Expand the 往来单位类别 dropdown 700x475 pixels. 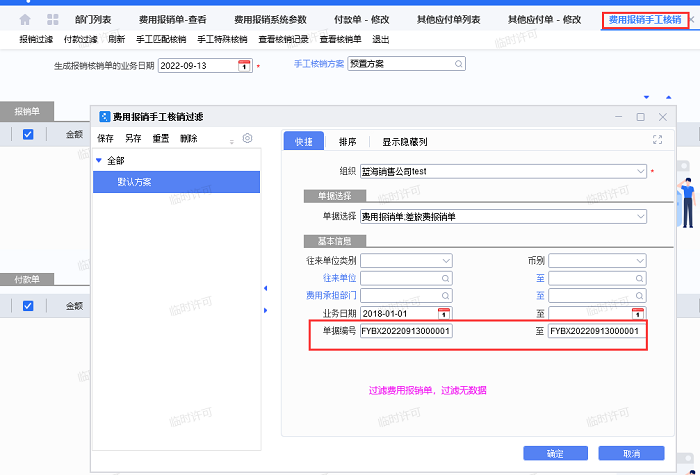(444, 260)
